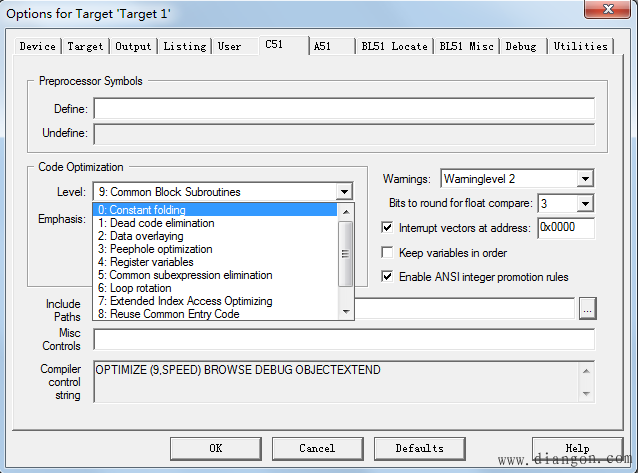Open the Warnings level dropdown
This screenshot has width=638, height=473.
pos(584,179)
